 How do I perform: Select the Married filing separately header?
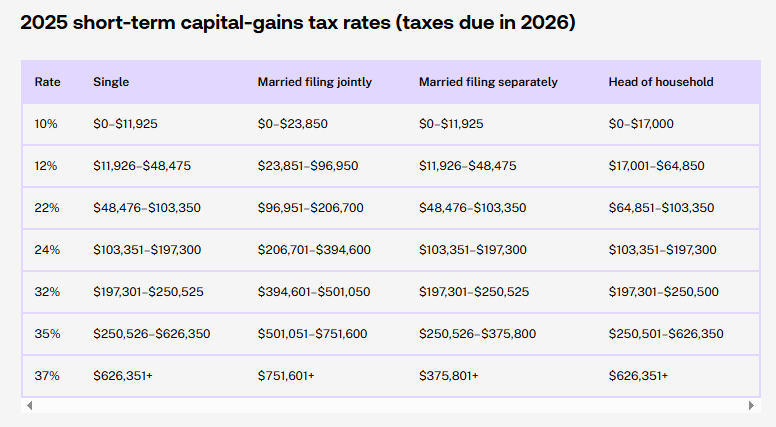[488, 82]
